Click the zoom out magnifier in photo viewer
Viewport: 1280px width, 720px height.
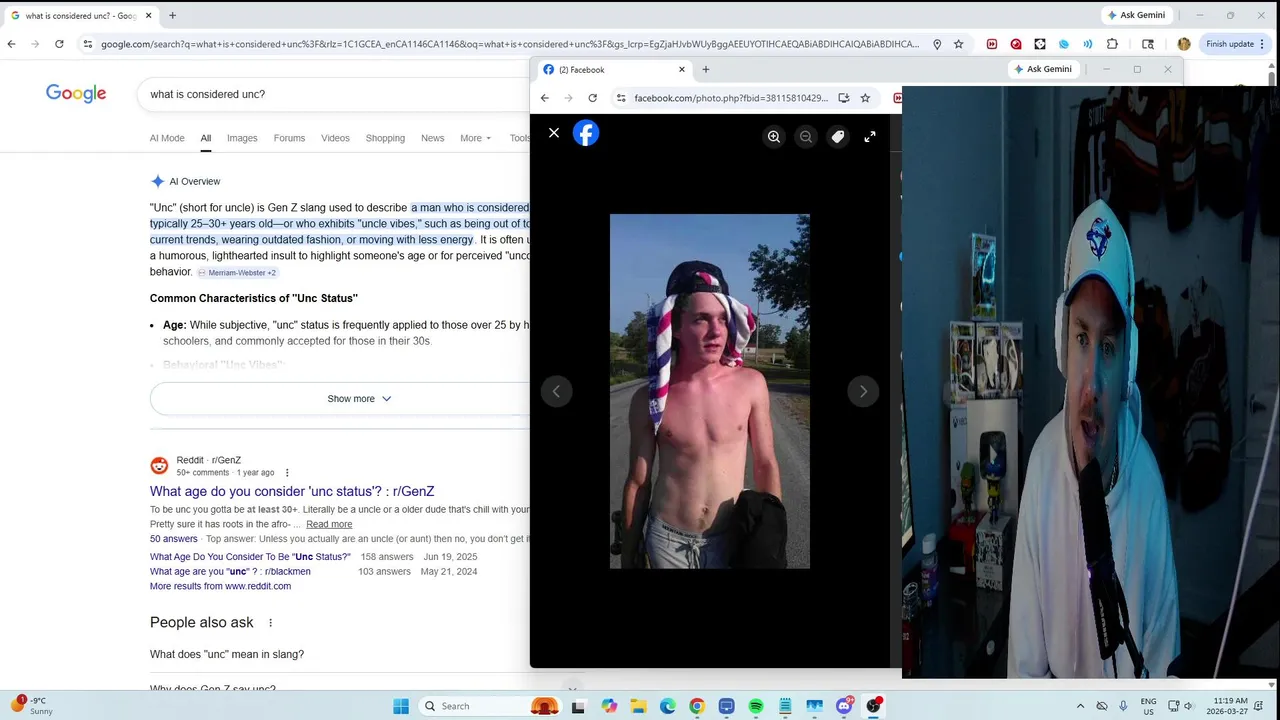pos(806,137)
